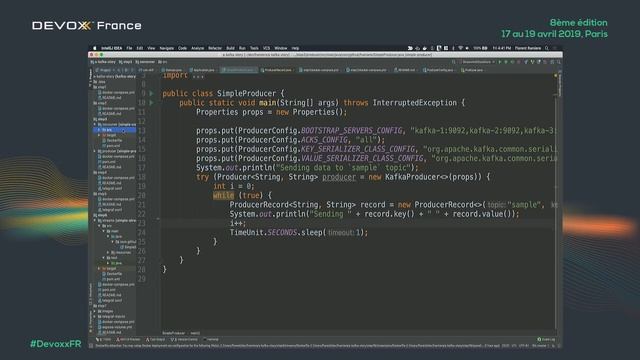This screenshot has height=360, width=640.
Task: Switch to the ProducerConfig.java editor tab
Action: [x=438, y=70]
